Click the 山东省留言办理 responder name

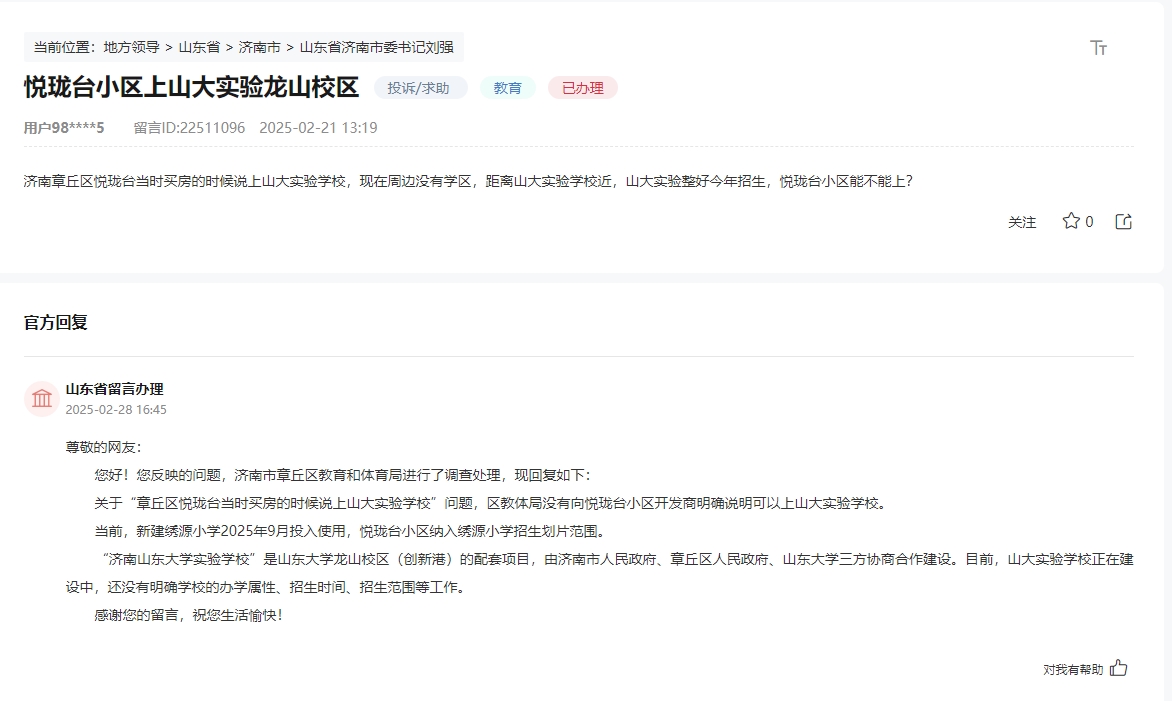pyautogui.click(x=114, y=389)
